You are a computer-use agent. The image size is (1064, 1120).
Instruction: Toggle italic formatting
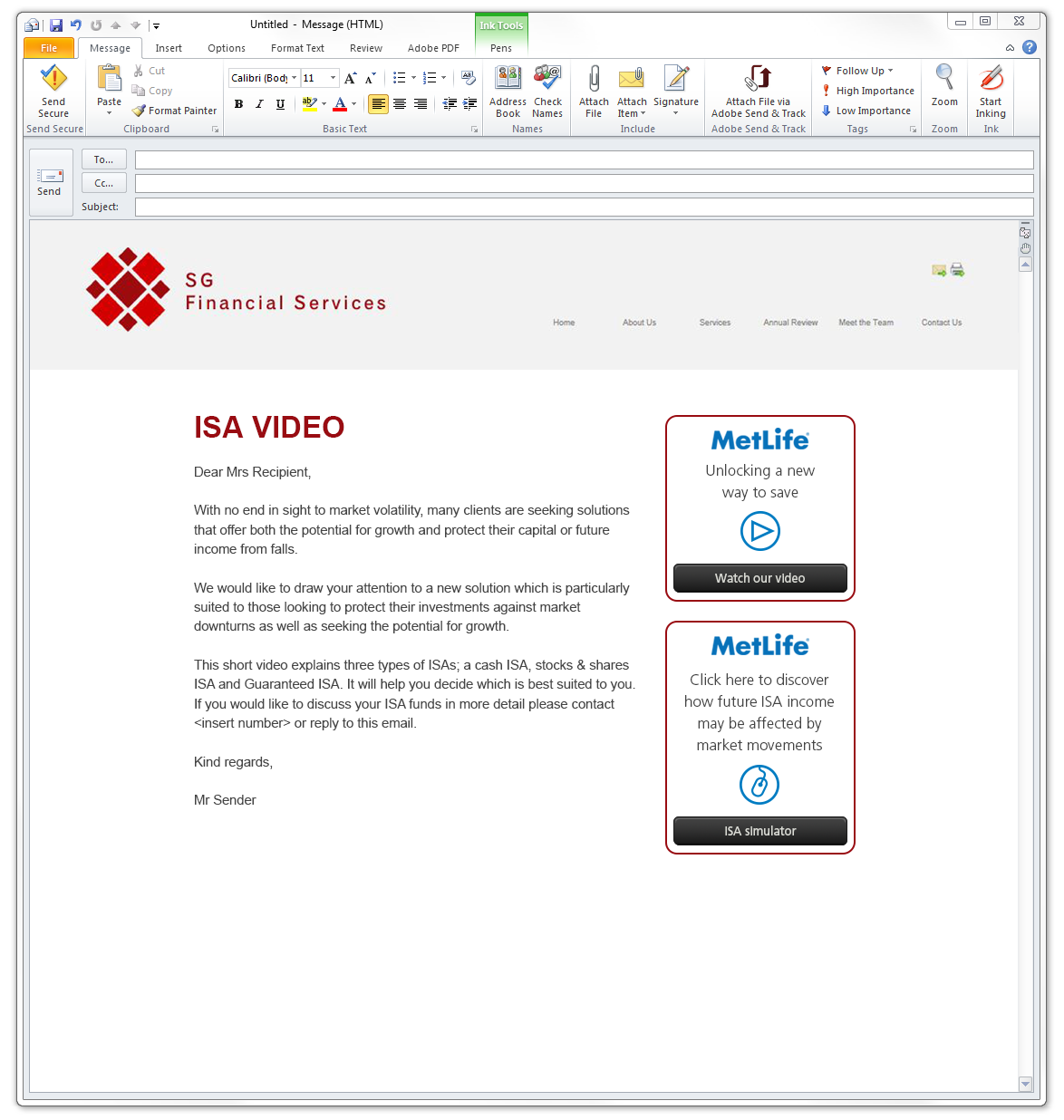[259, 104]
